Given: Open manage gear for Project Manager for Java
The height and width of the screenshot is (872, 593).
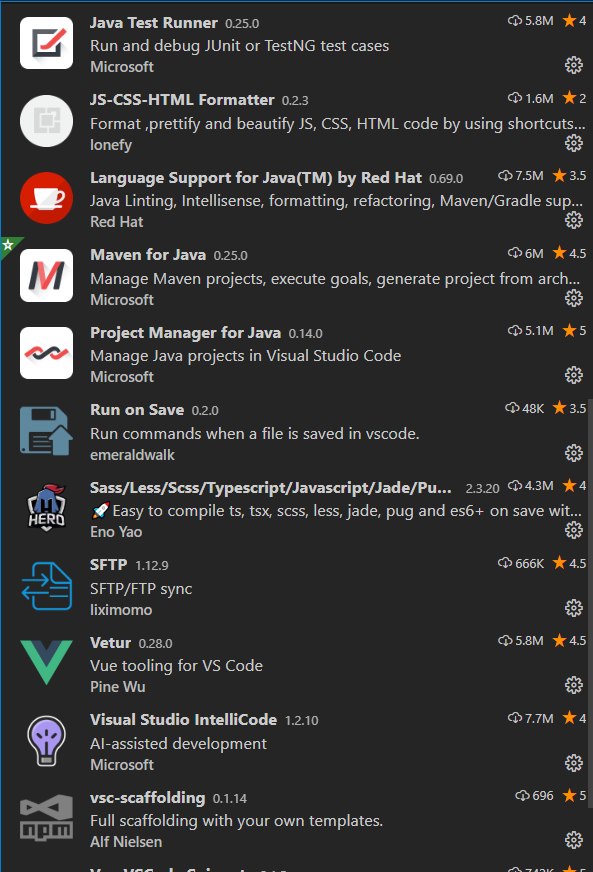Looking at the screenshot, I should tap(574, 375).
